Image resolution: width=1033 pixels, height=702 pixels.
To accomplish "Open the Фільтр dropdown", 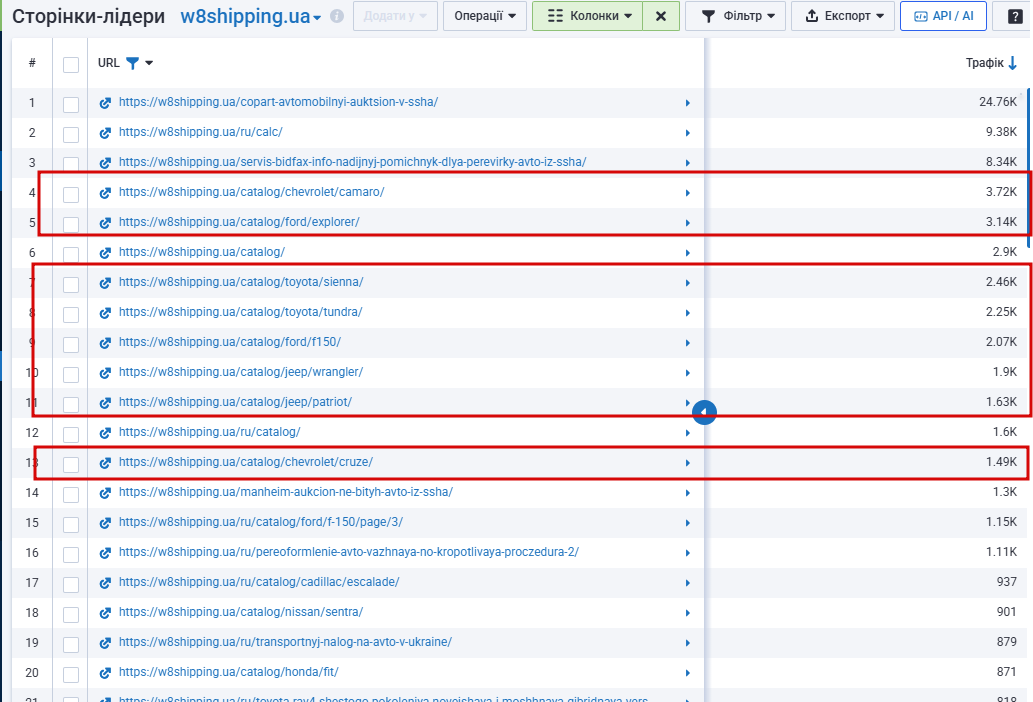I will [735, 16].
